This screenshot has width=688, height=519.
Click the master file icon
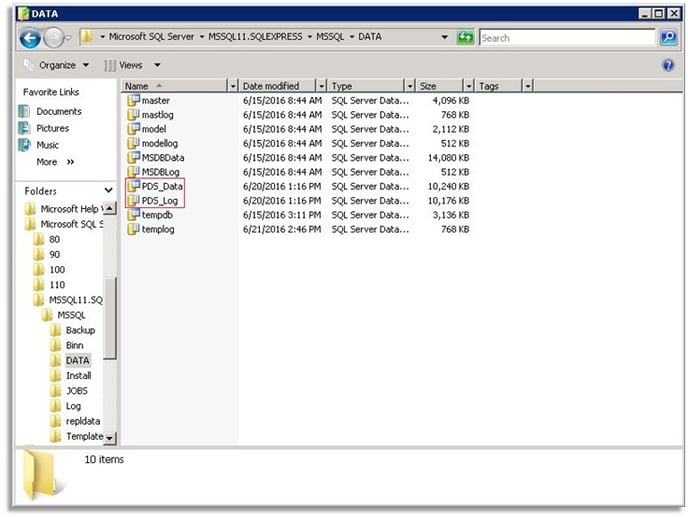click(133, 100)
